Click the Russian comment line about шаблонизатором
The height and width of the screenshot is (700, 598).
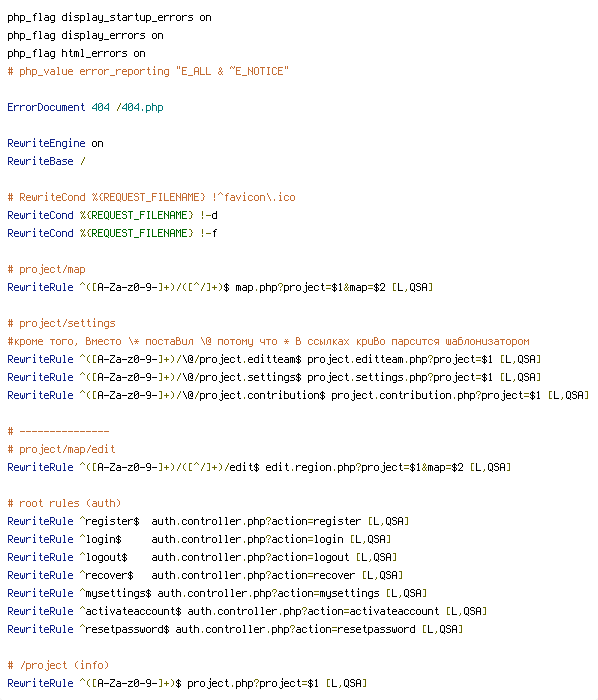pyautogui.click(x=268, y=342)
